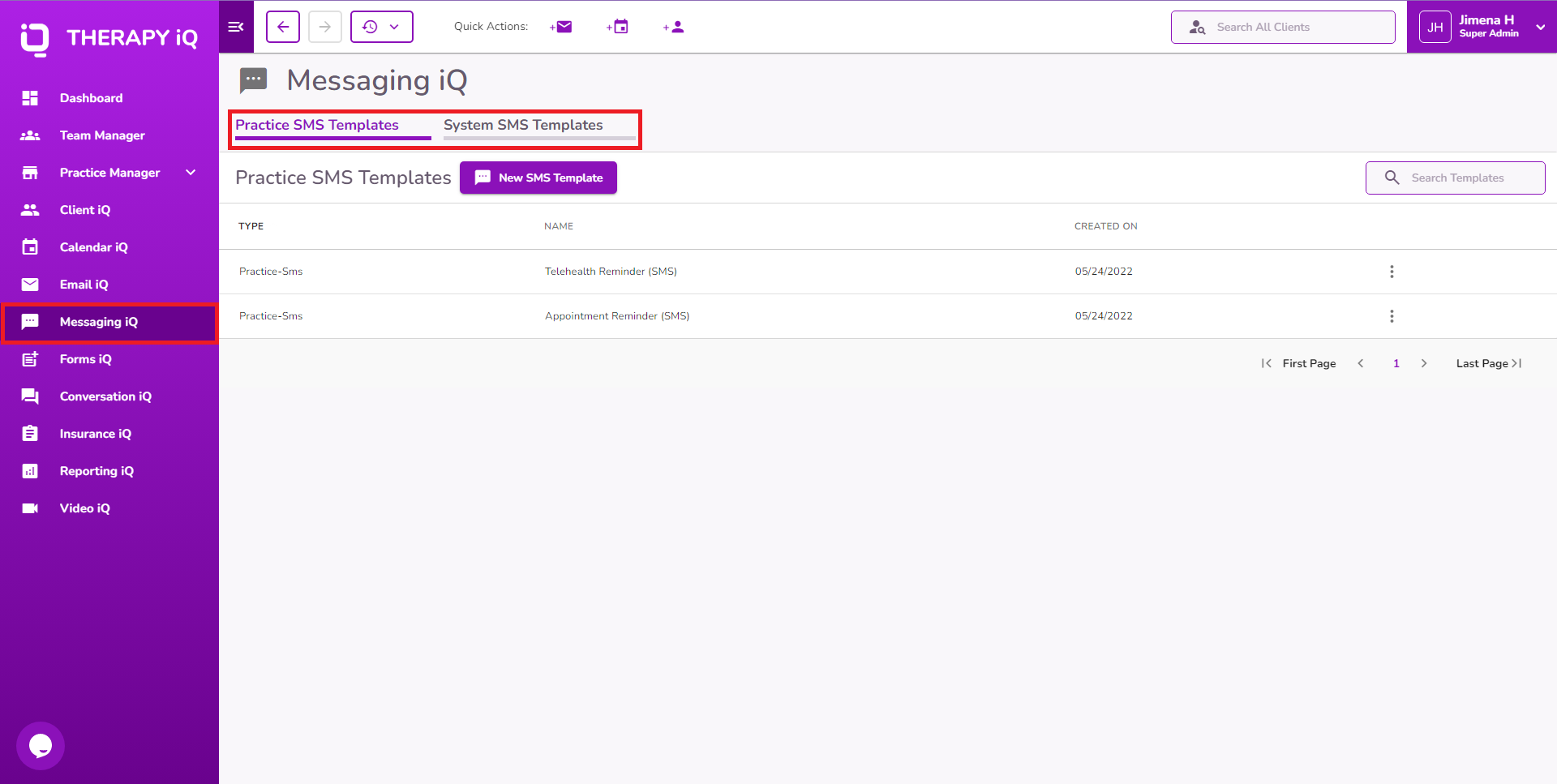1557x784 pixels.
Task: Switch to the System SMS Templates tab
Action: [523, 125]
